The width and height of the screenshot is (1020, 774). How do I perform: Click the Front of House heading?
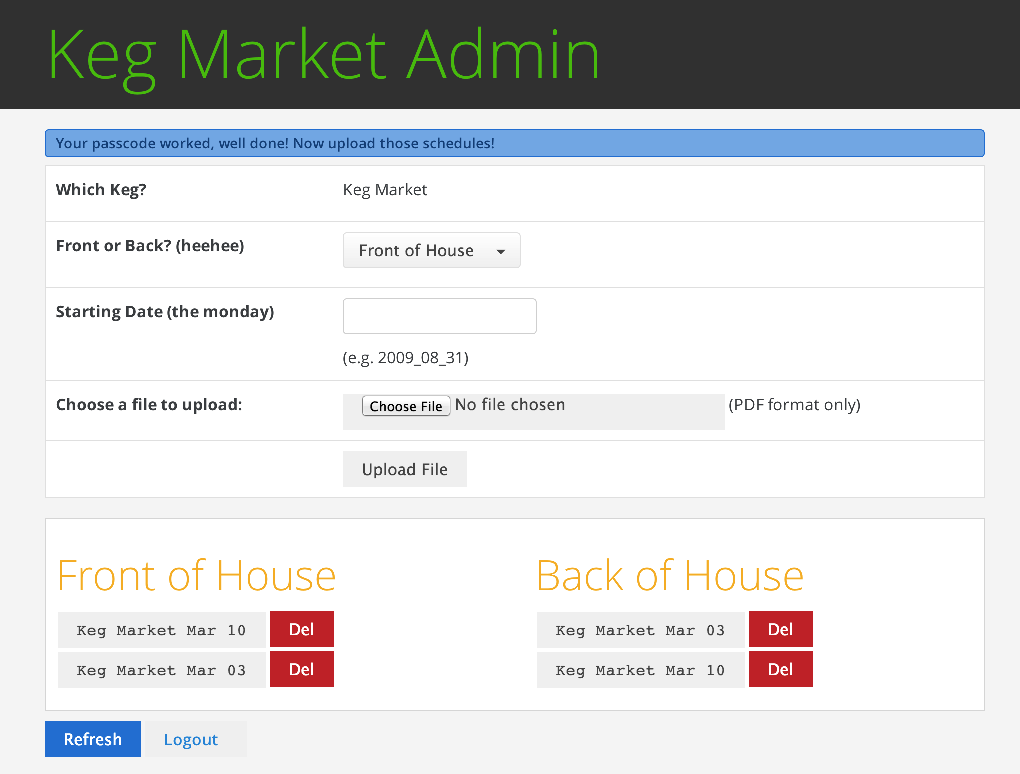click(x=196, y=576)
